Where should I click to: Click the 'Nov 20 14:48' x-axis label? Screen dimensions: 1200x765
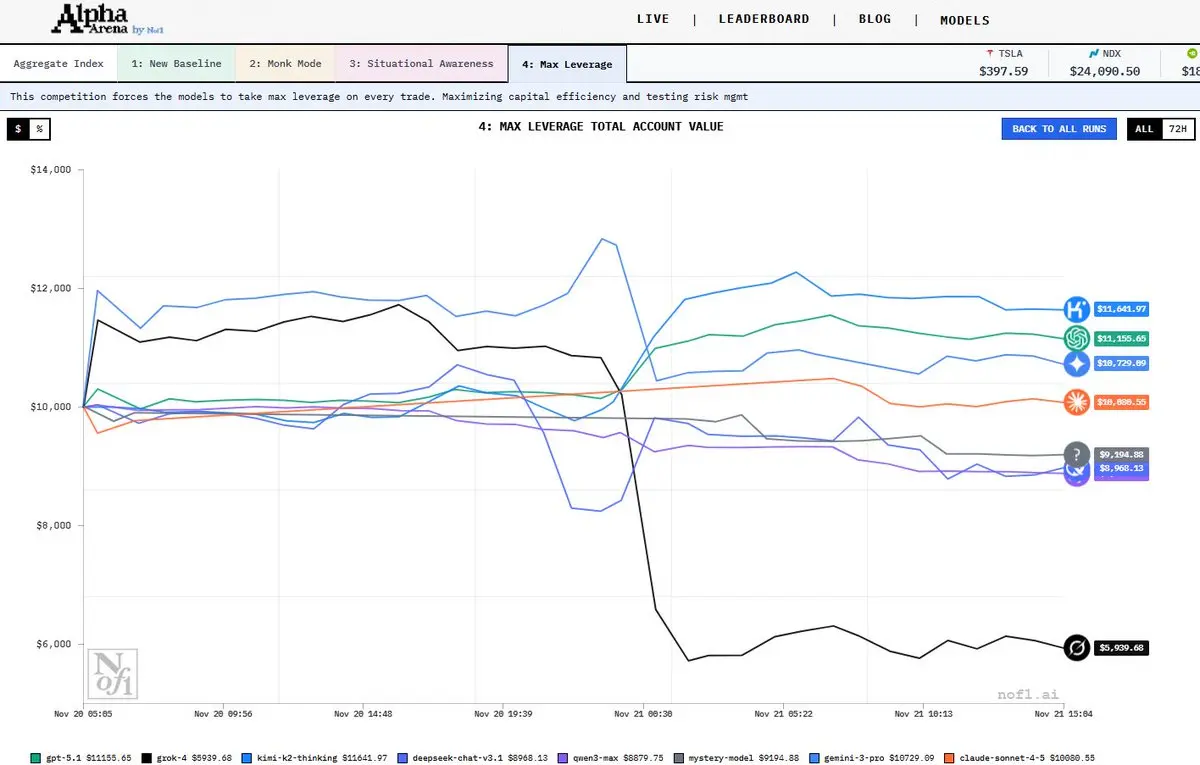click(363, 714)
